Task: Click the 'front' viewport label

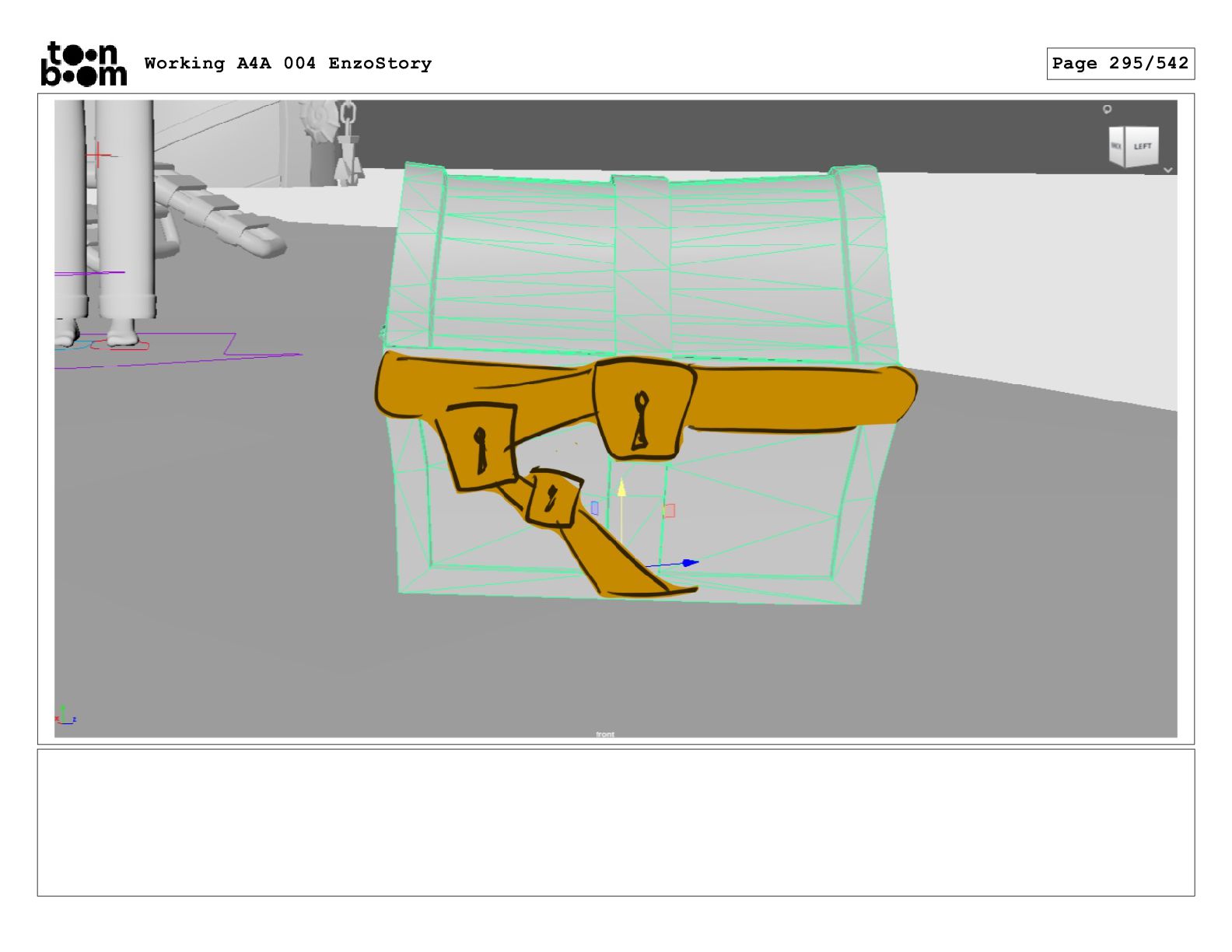Action: (605, 734)
